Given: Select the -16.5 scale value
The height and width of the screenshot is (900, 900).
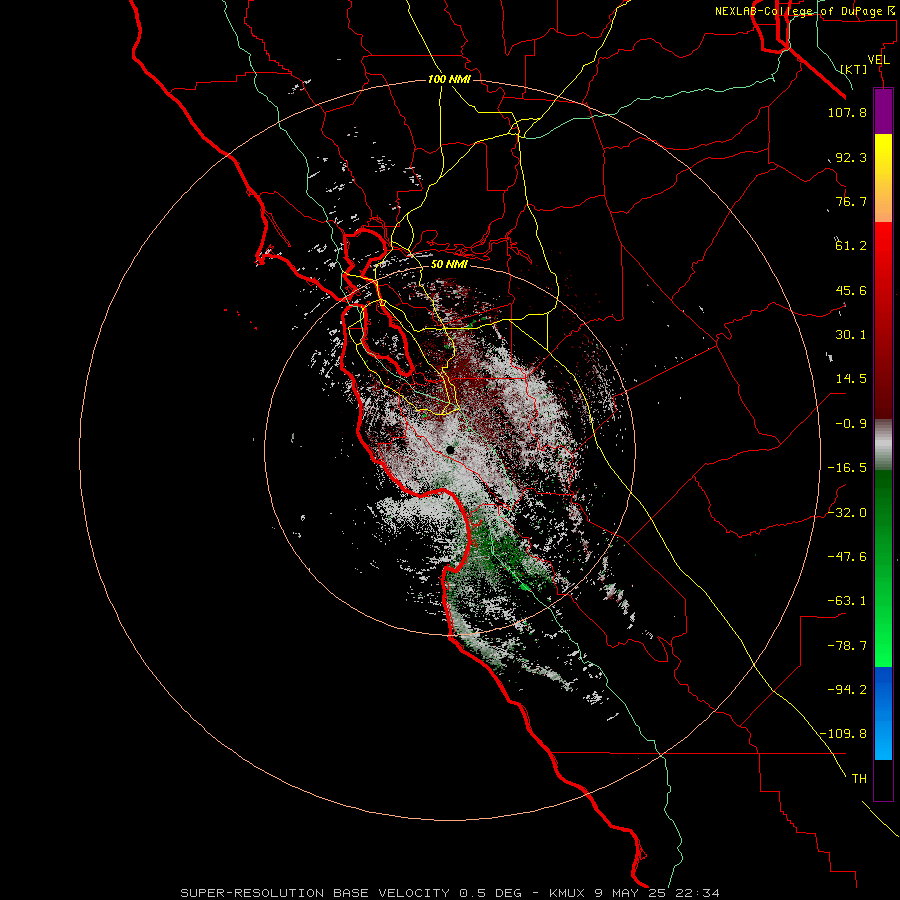Looking at the screenshot, I should pyautogui.click(x=847, y=468).
